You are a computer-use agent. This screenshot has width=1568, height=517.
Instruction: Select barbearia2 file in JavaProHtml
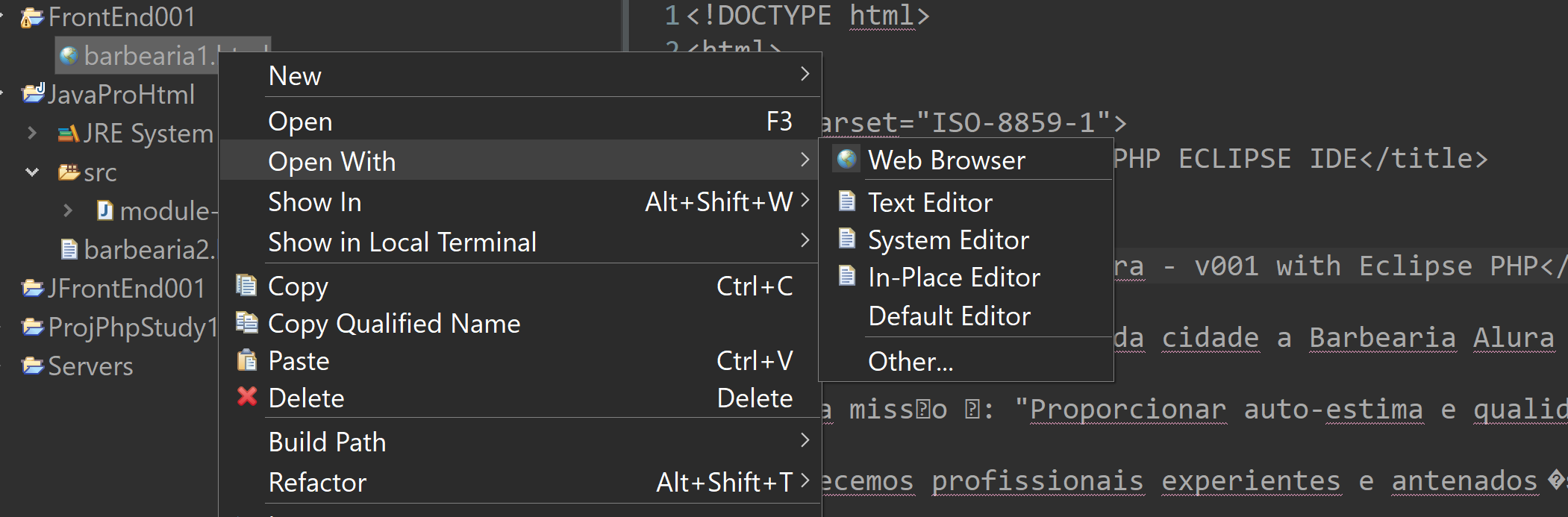[x=148, y=250]
